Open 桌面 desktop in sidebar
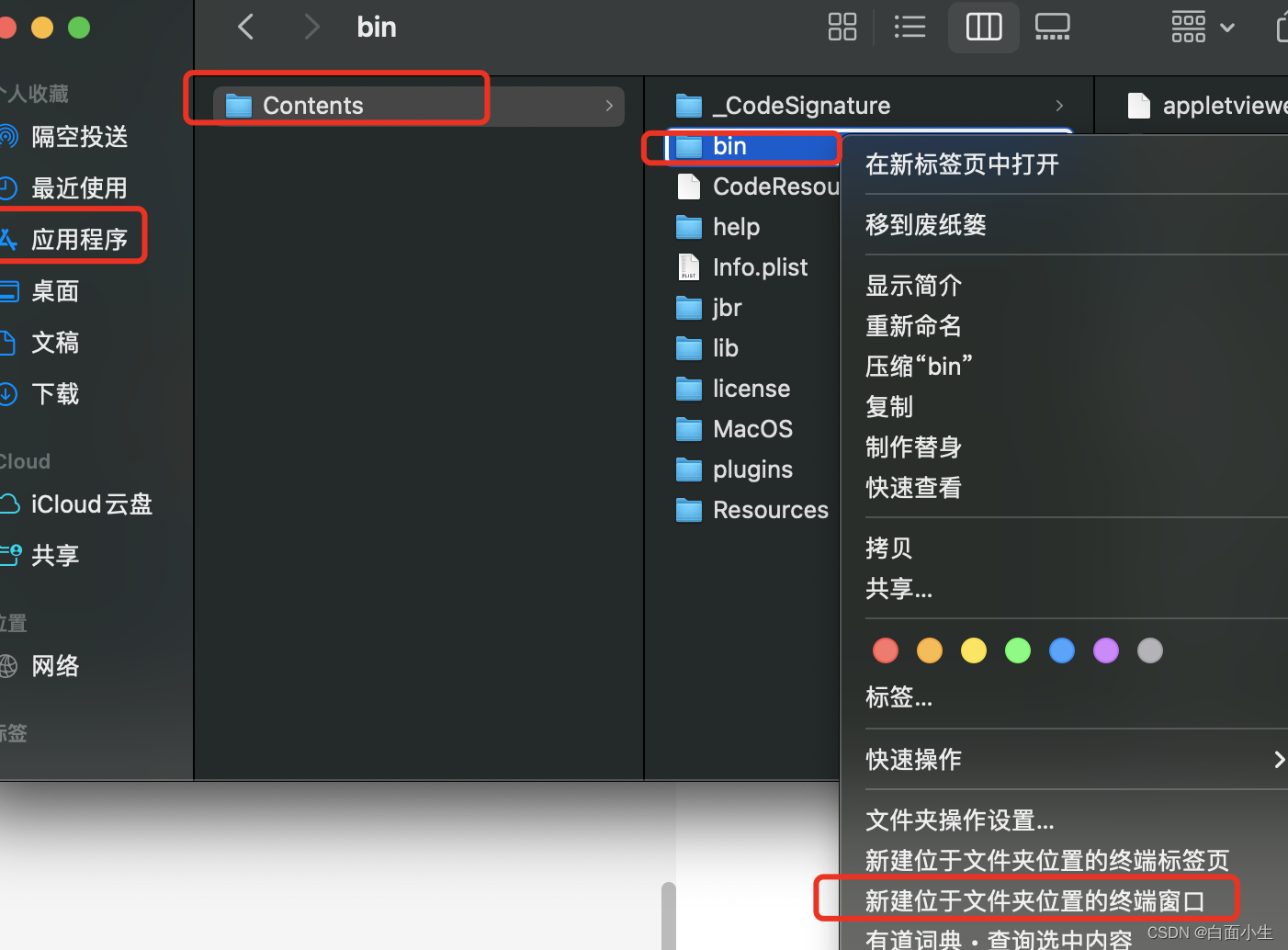 click(x=41, y=291)
